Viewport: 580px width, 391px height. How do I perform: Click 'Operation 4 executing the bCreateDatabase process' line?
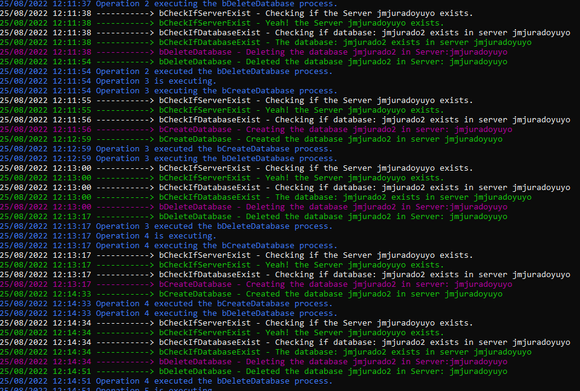click(x=169, y=245)
